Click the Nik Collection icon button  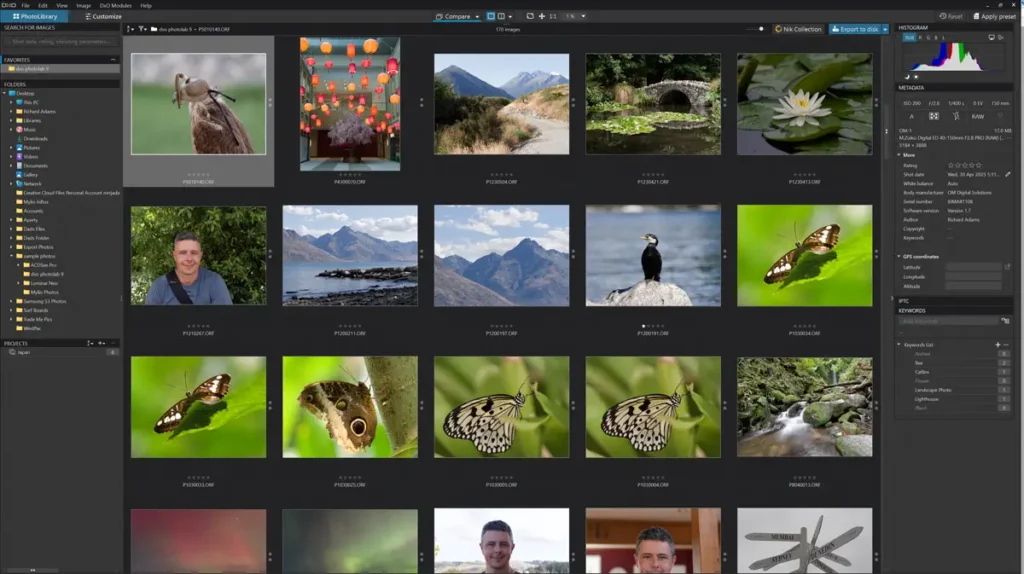point(798,29)
